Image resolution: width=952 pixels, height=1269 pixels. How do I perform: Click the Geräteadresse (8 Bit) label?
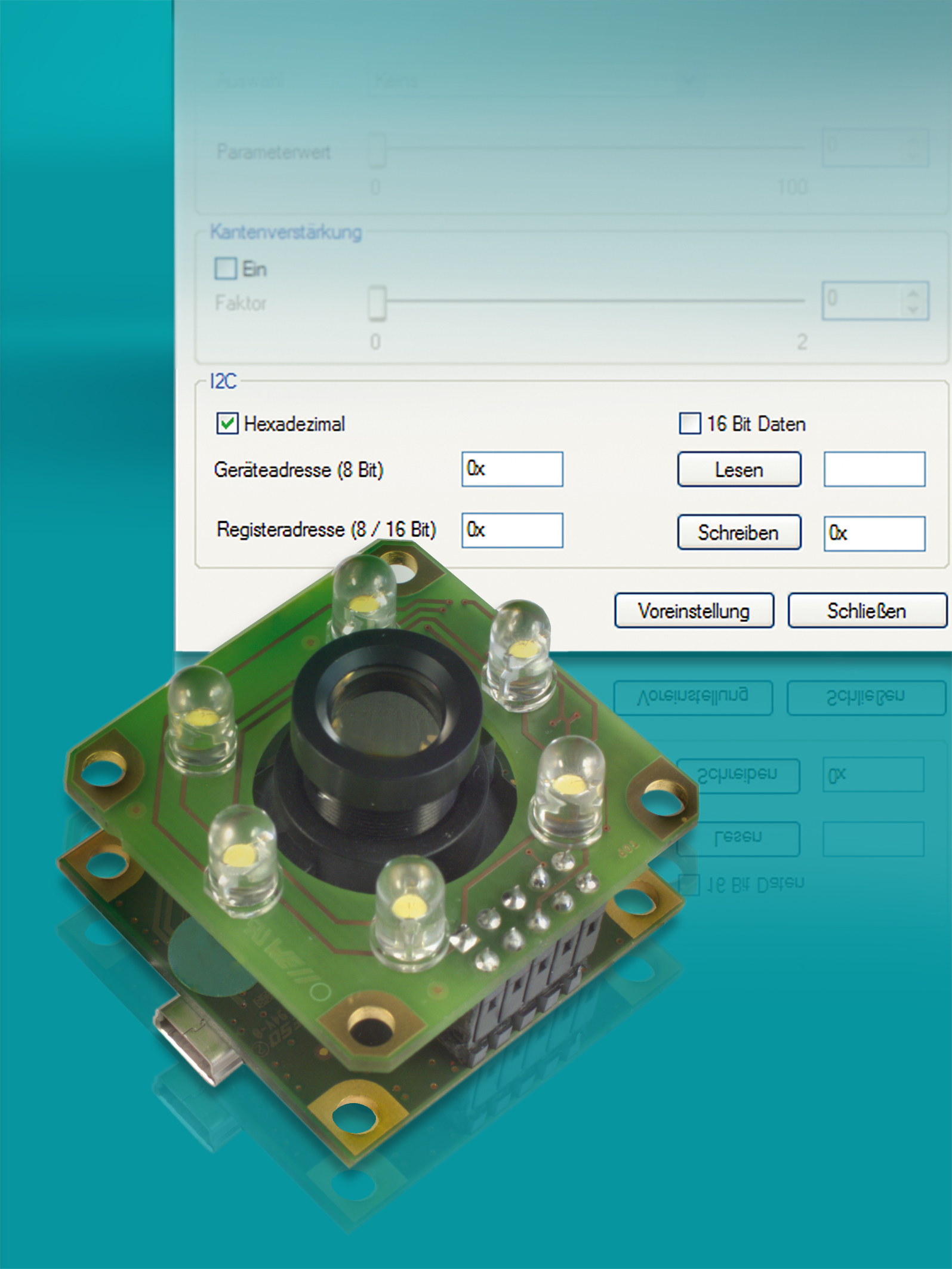(298, 470)
